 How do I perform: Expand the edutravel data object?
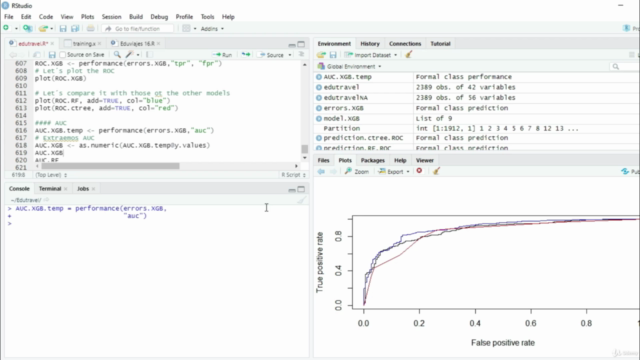click(x=319, y=87)
